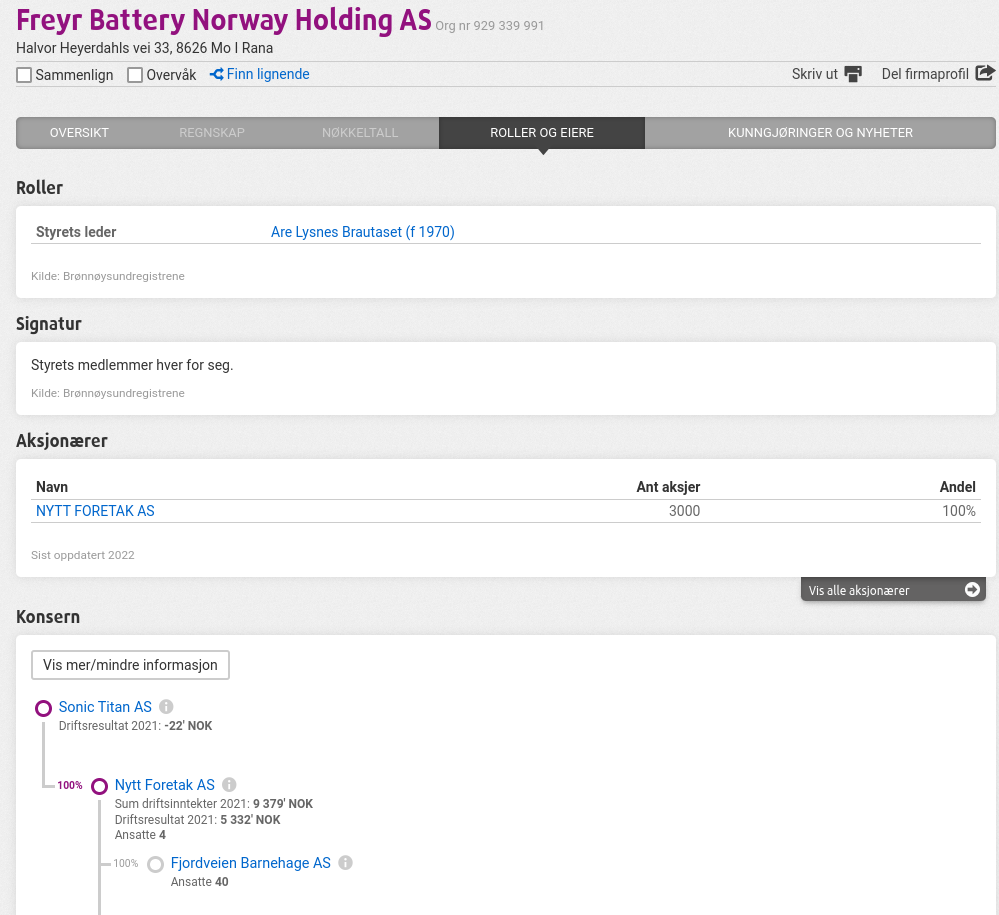999x915 pixels.
Task: Click info icon next to Sonic Titan AS
Action: 166,707
